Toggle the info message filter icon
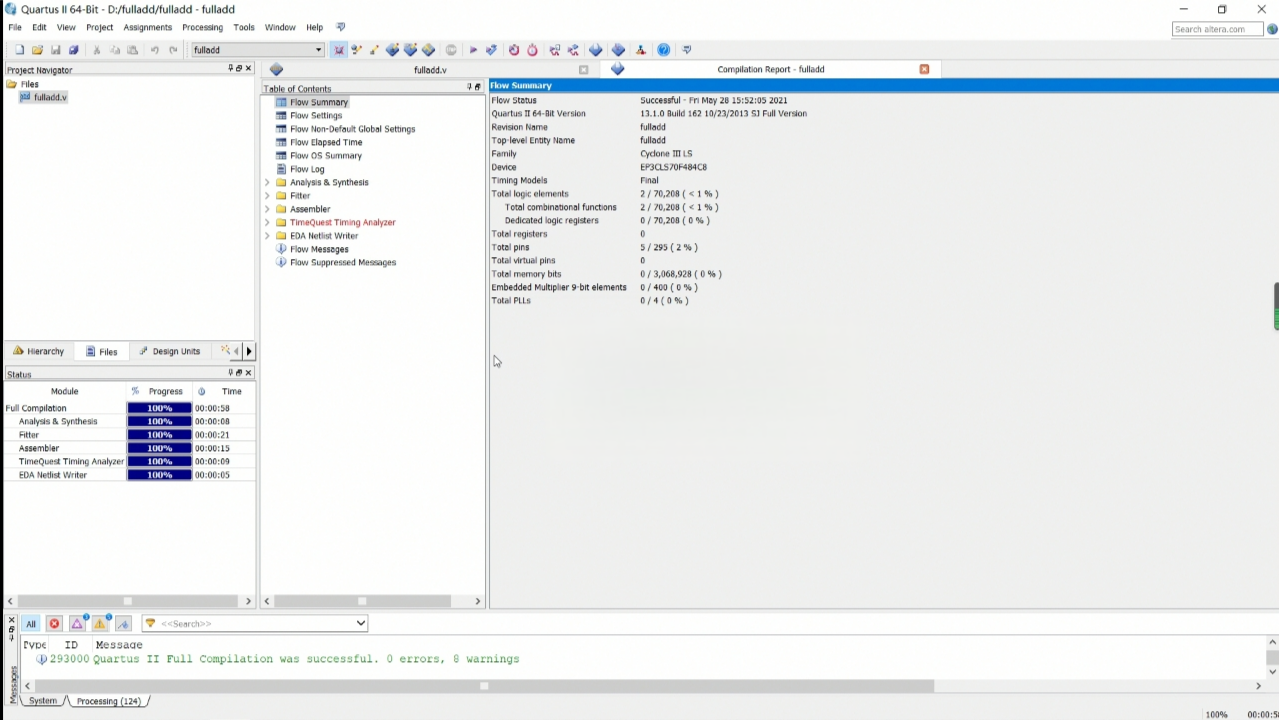This screenshot has height=720, width=1279. (x=123, y=624)
